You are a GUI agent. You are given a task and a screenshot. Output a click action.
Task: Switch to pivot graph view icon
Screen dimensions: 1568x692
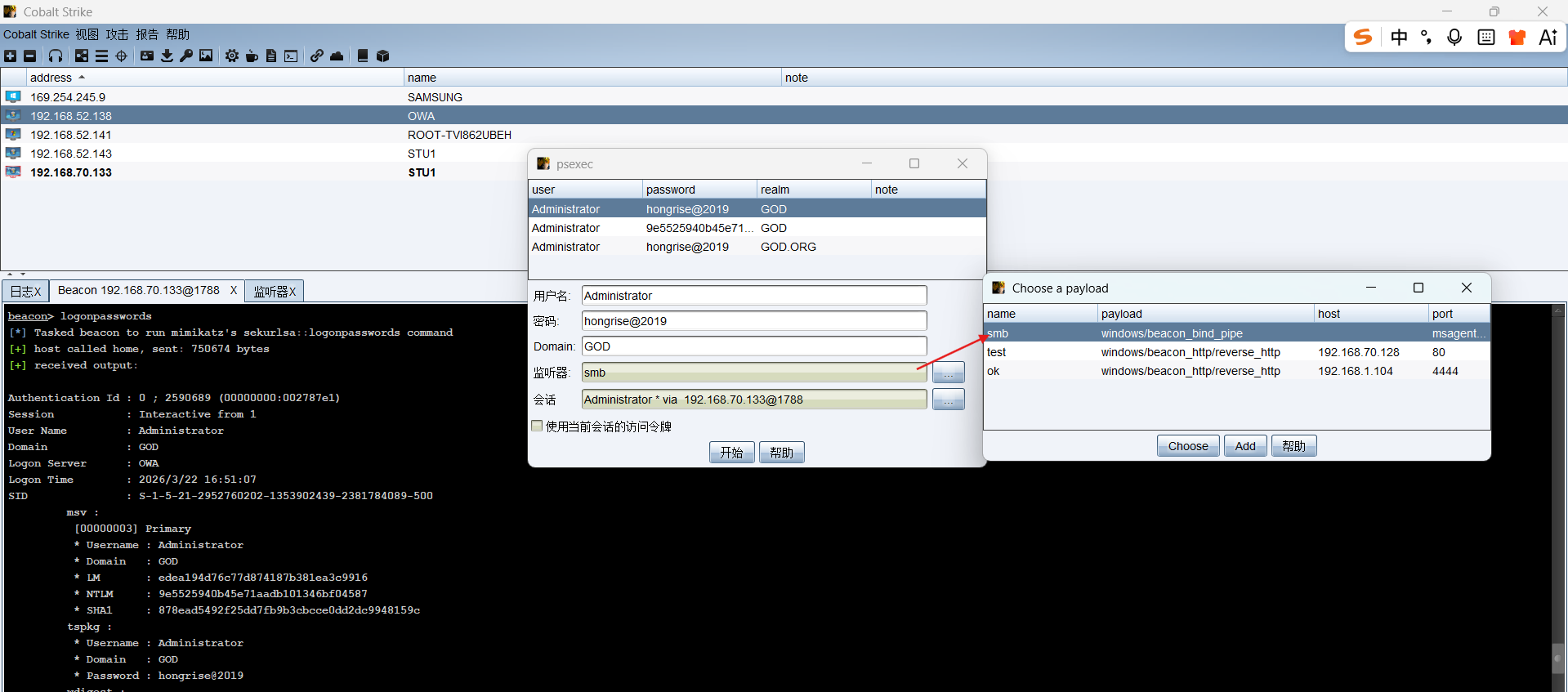pos(82,56)
